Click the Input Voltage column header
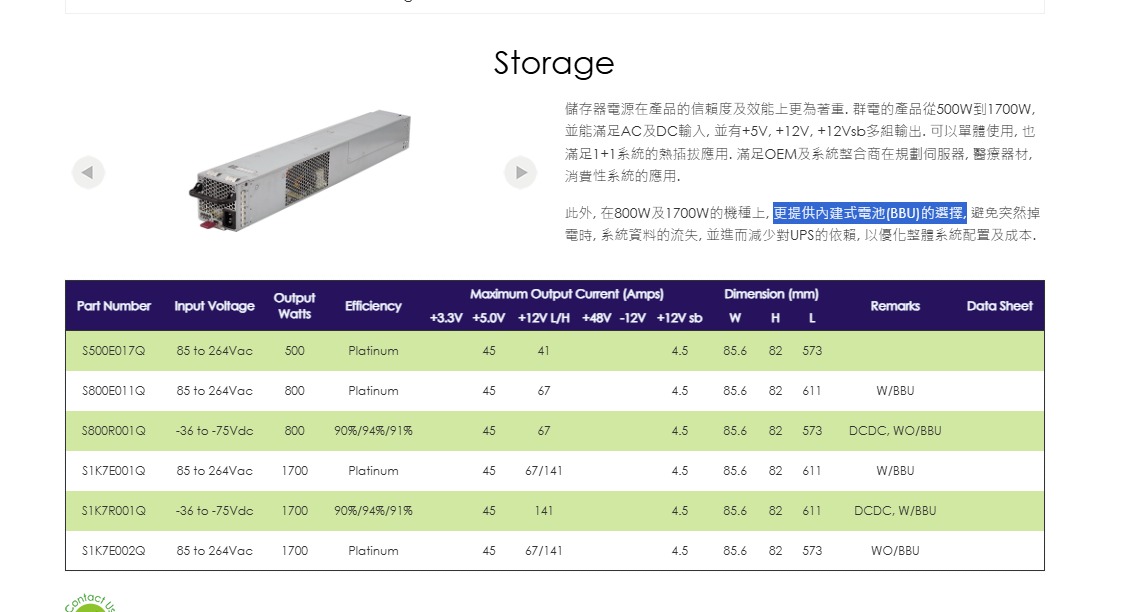The width and height of the screenshot is (1145, 612). [x=214, y=306]
